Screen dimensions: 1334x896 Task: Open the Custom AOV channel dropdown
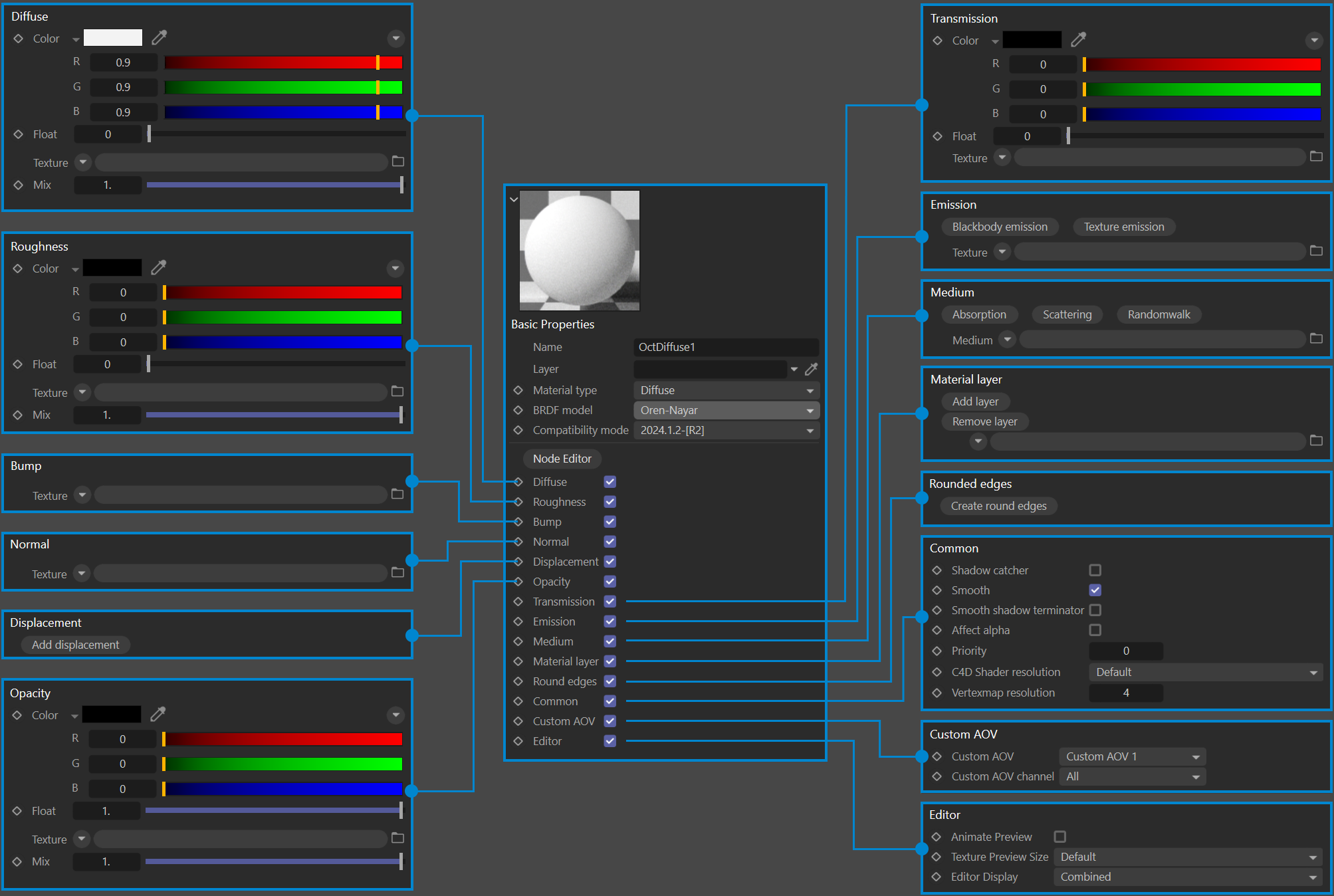pos(1132,776)
